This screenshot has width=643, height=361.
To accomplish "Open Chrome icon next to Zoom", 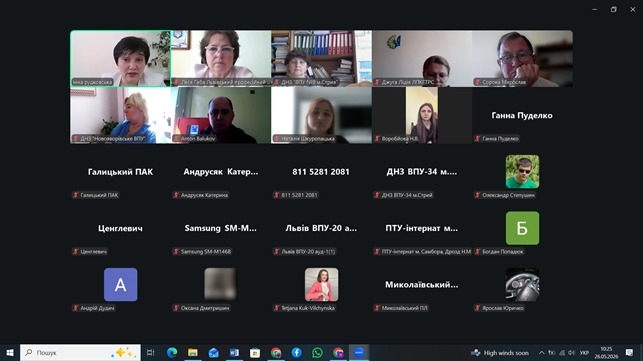I will 338,352.
